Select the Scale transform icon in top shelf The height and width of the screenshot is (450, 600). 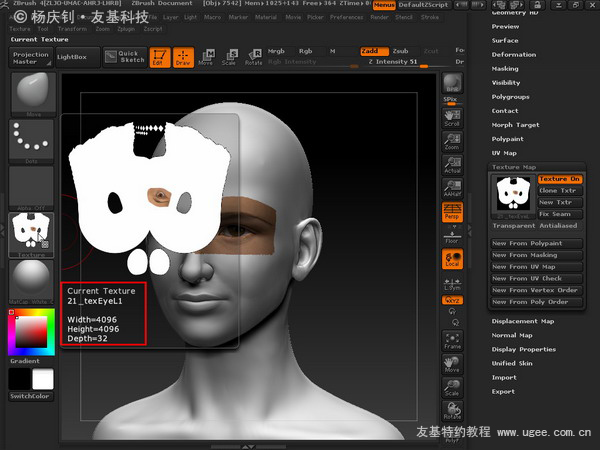pyautogui.click(x=229, y=57)
